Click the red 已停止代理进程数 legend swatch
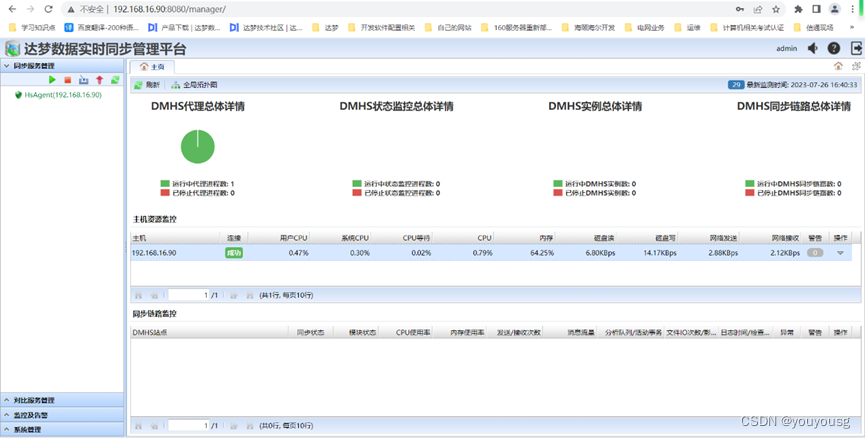865x438 pixels. 165,193
